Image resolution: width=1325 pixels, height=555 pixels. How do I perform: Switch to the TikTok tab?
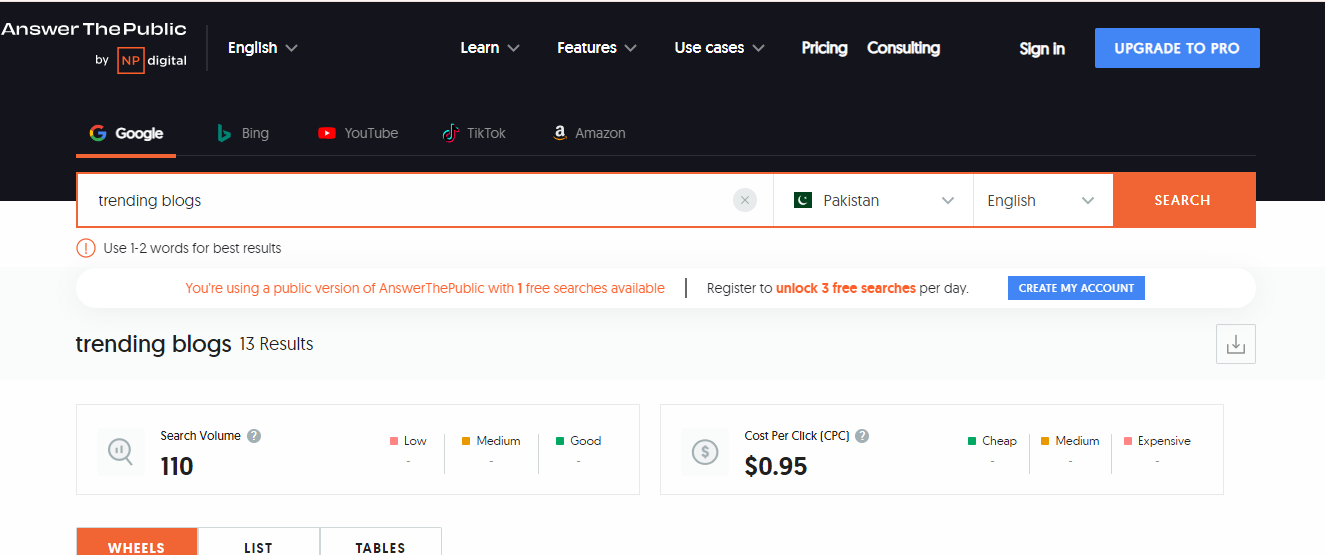475,133
